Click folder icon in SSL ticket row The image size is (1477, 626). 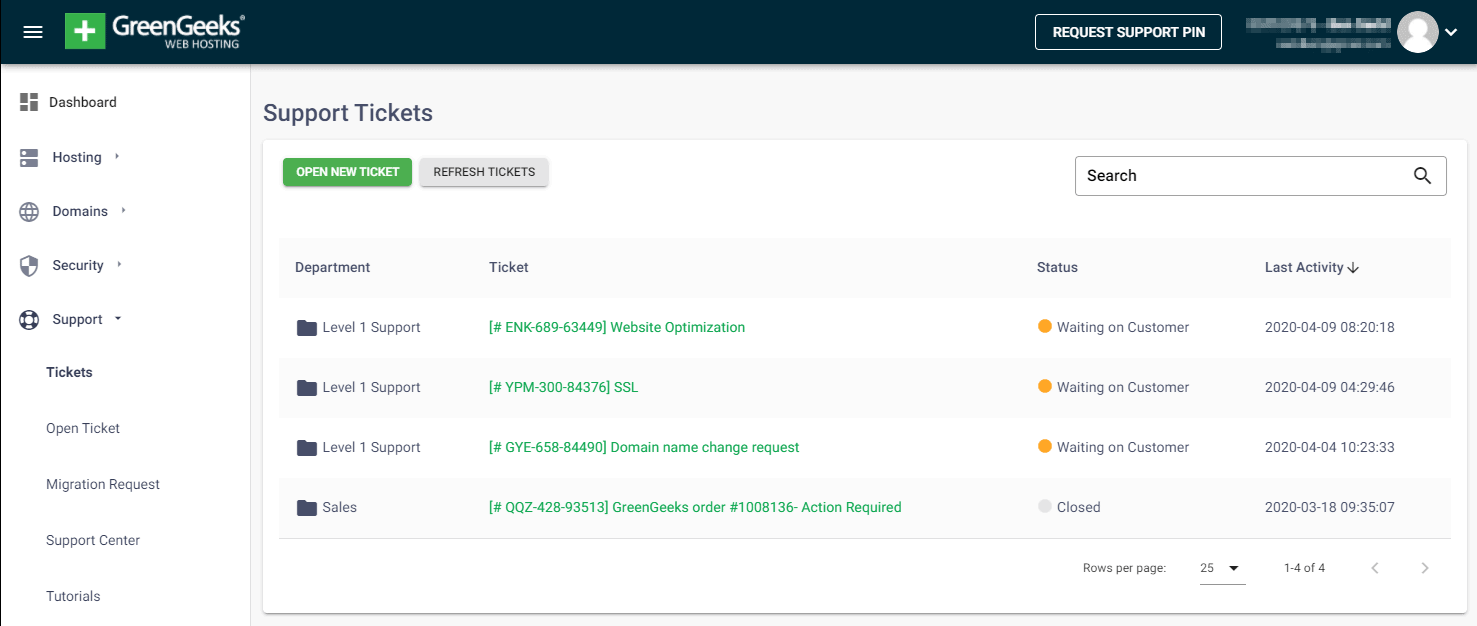[307, 388]
